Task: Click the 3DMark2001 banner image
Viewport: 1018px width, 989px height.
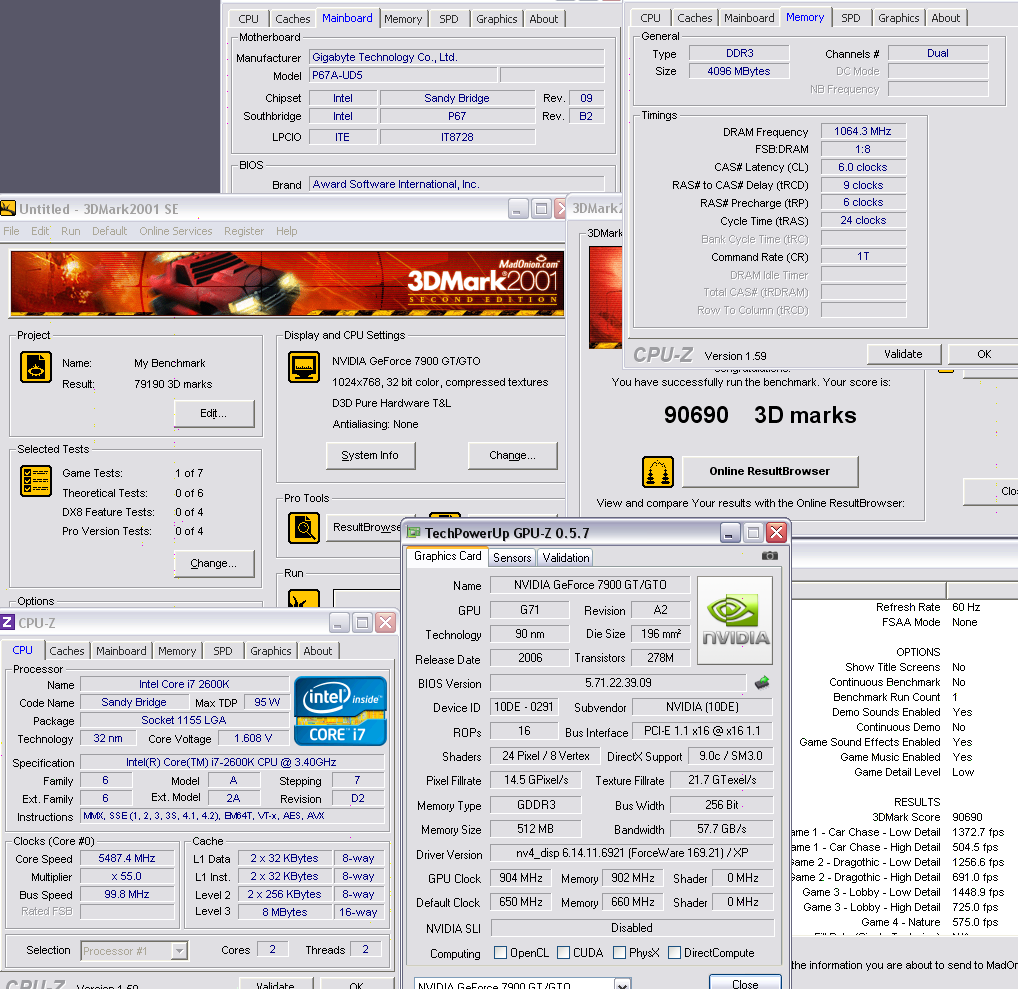Action: click(x=286, y=284)
